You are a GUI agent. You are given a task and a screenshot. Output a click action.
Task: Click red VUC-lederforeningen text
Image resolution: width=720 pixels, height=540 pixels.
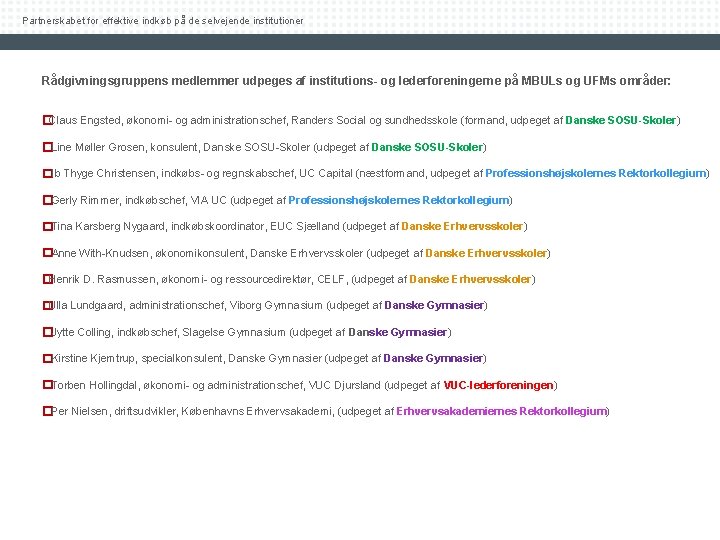pos(498,385)
